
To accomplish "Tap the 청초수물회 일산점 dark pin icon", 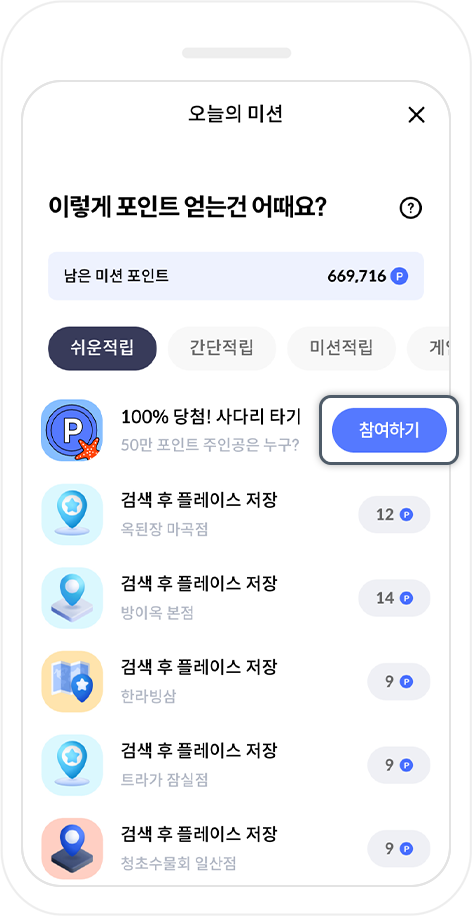I will [x=72, y=848].
